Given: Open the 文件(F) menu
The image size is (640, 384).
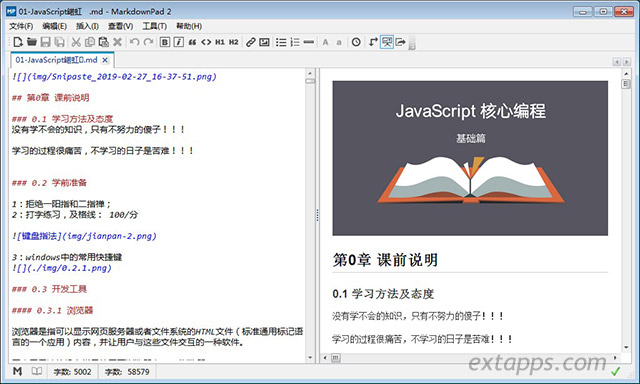Looking at the screenshot, I should tap(21, 26).
